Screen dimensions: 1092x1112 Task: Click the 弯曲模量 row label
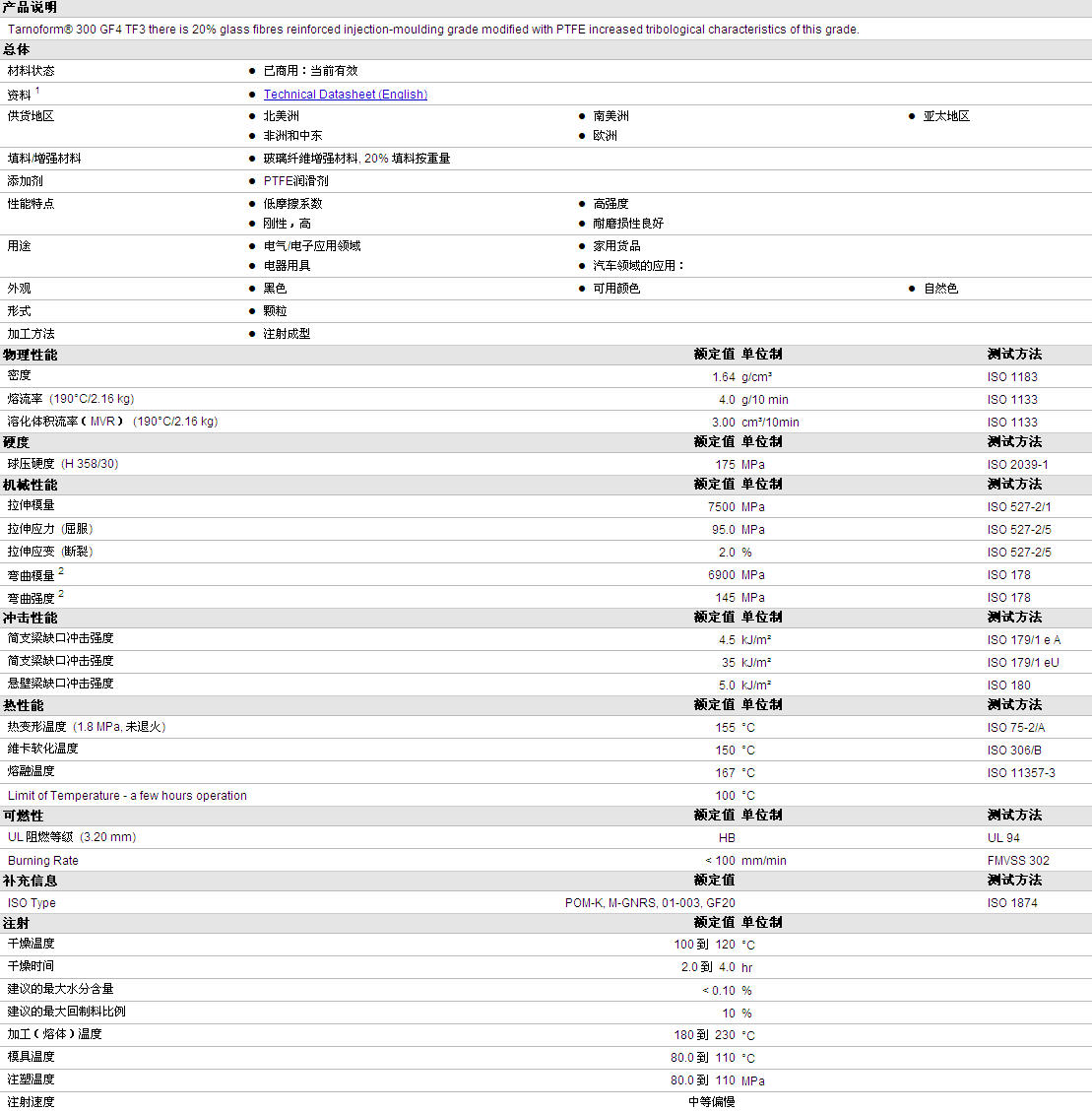(x=32, y=575)
